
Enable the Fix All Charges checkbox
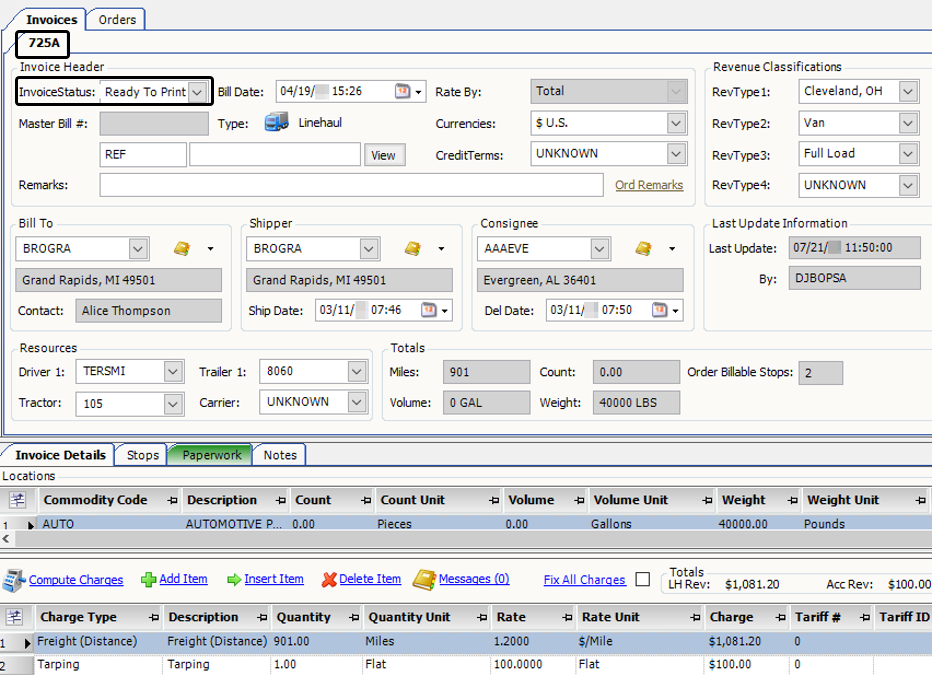click(x=642, y=580)
